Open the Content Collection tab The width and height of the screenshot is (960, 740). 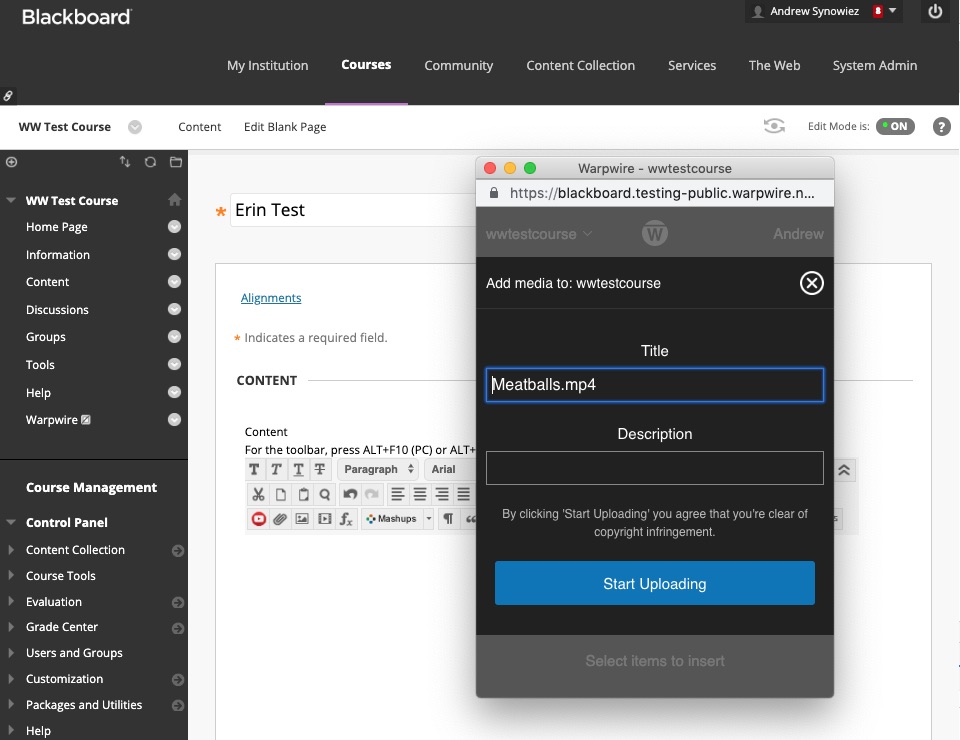(580, 65)
